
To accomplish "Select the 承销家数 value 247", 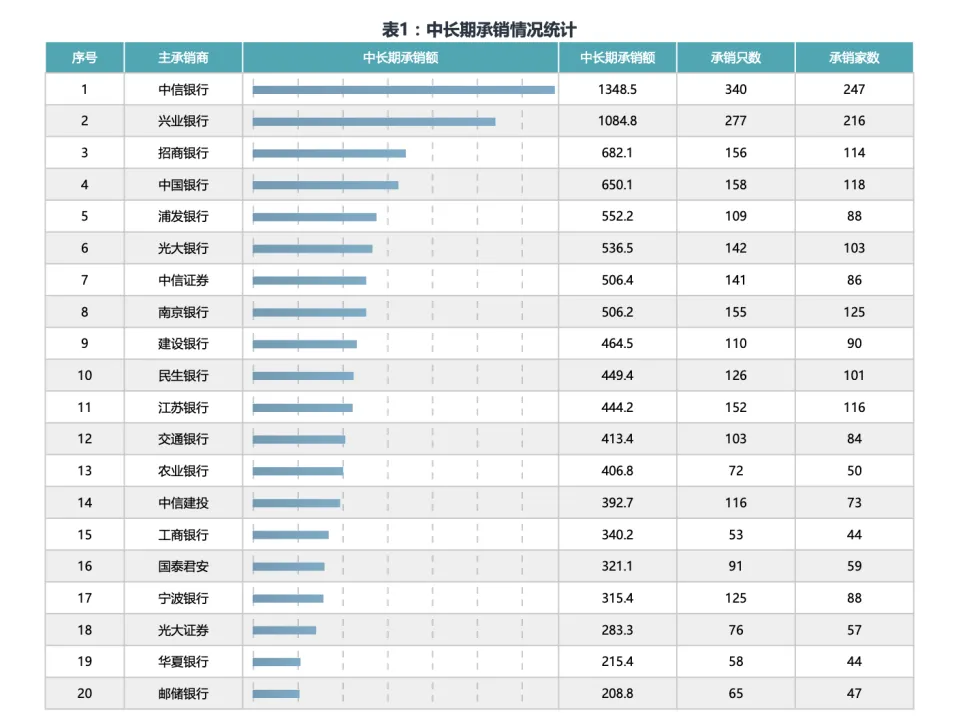I will pyautogui.click(x=854, y=89).
